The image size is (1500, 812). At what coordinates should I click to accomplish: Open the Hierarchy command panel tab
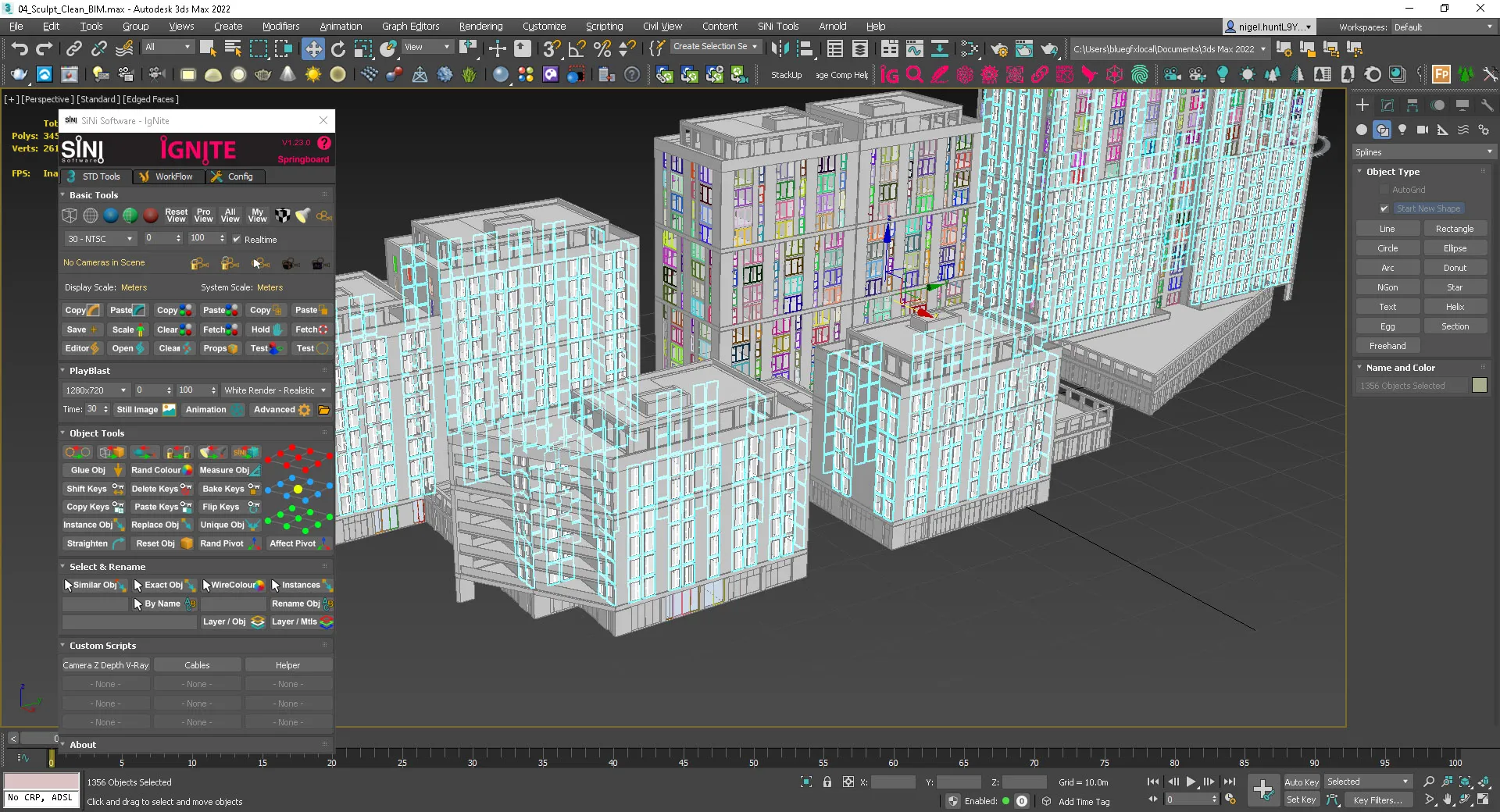click(1412, 105)
